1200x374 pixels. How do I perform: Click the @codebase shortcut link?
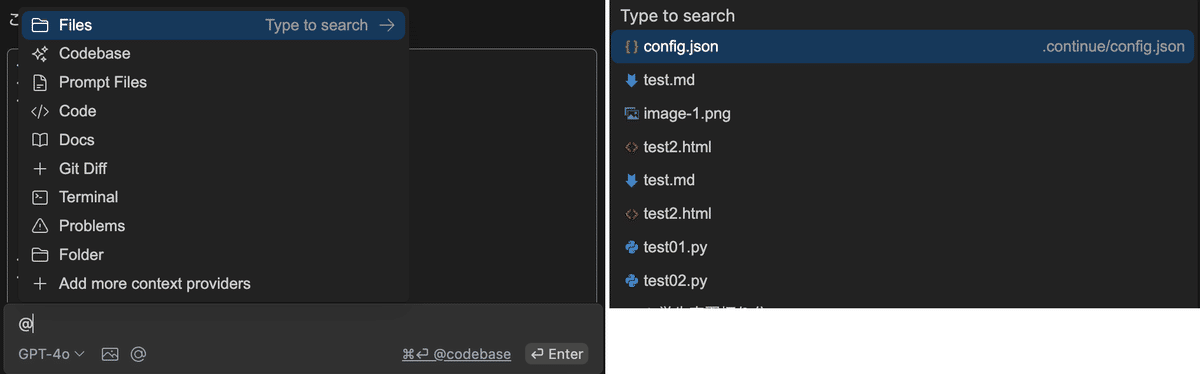(456, 354)
